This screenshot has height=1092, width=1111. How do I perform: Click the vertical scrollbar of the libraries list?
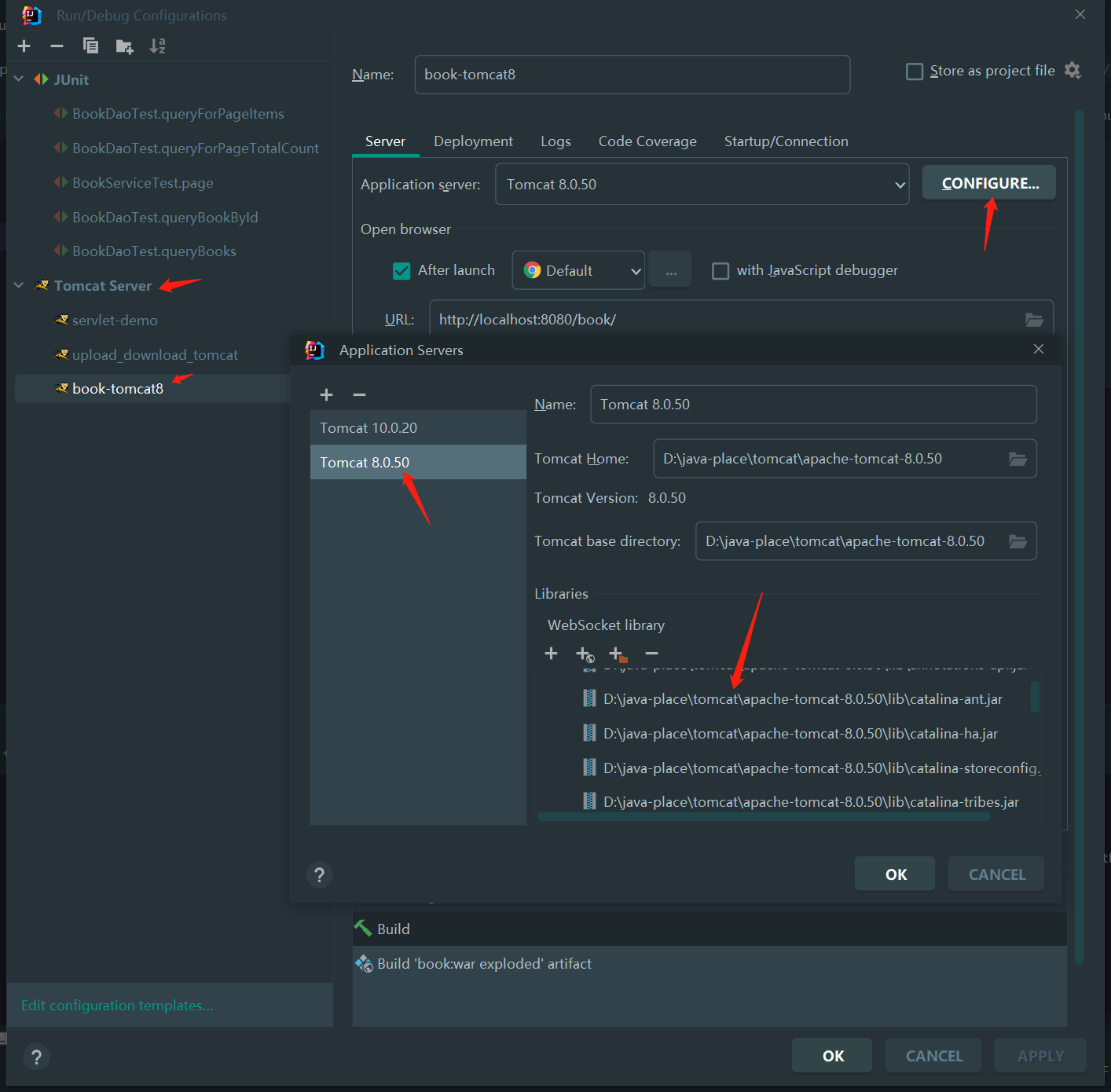tap(1035, 697)
